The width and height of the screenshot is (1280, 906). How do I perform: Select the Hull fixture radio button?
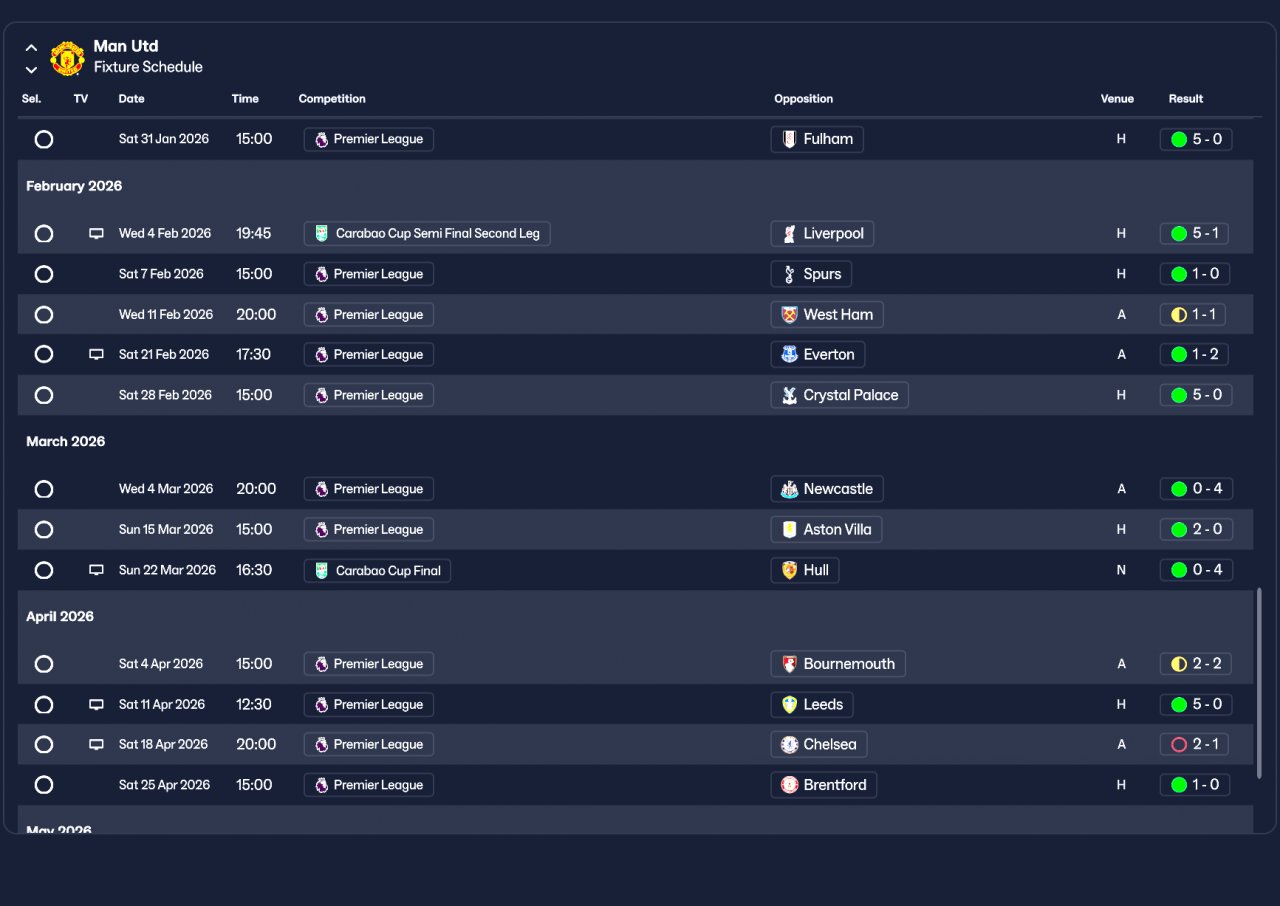tap(44, 570)
